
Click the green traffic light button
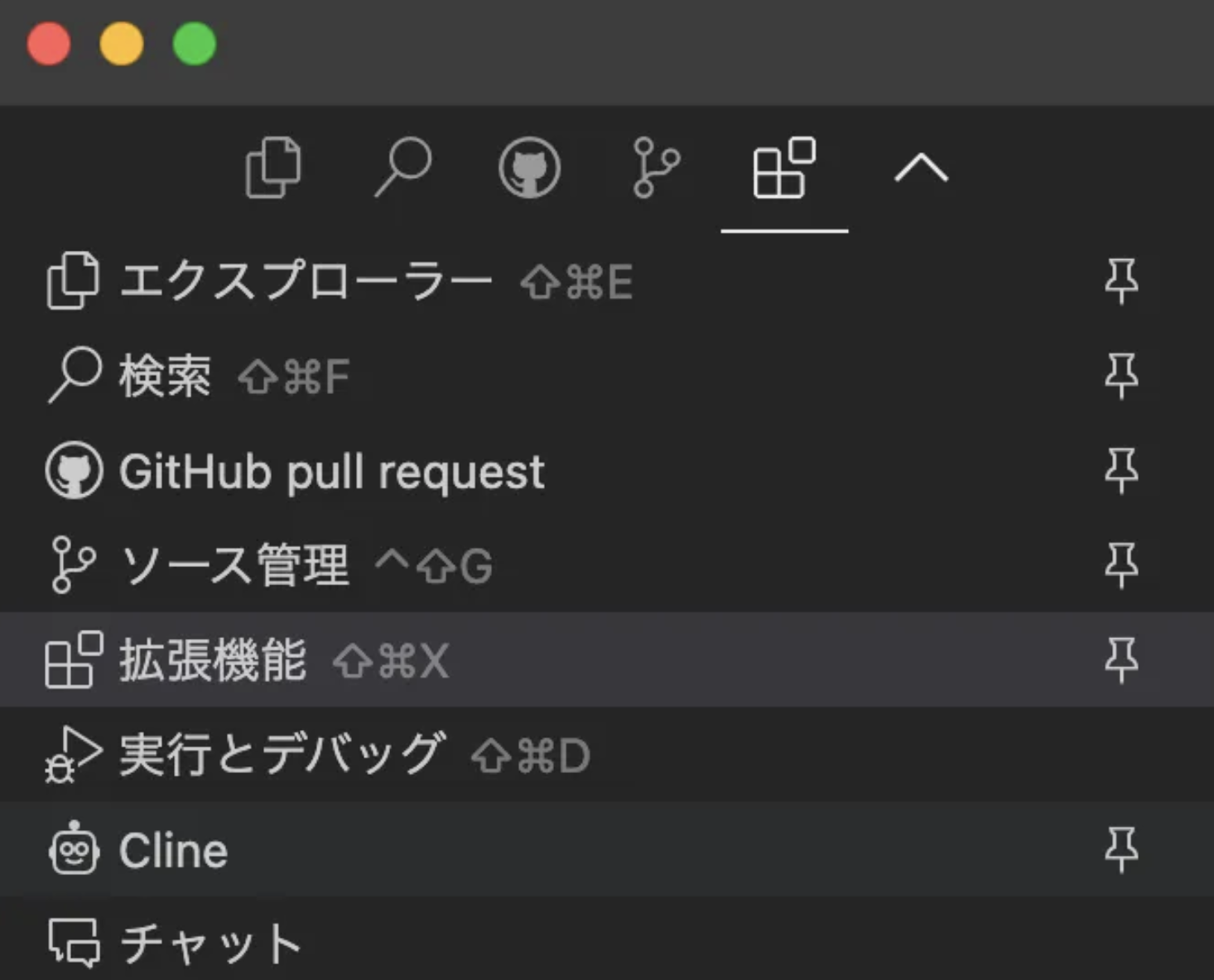tap(195, 43)
